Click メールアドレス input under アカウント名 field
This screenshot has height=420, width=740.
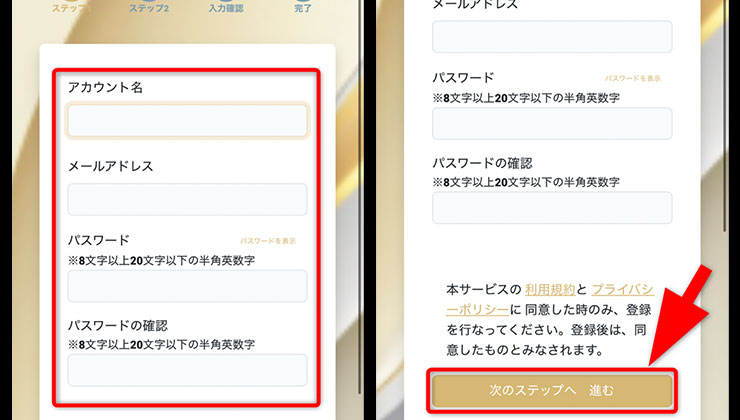point(187,199)
